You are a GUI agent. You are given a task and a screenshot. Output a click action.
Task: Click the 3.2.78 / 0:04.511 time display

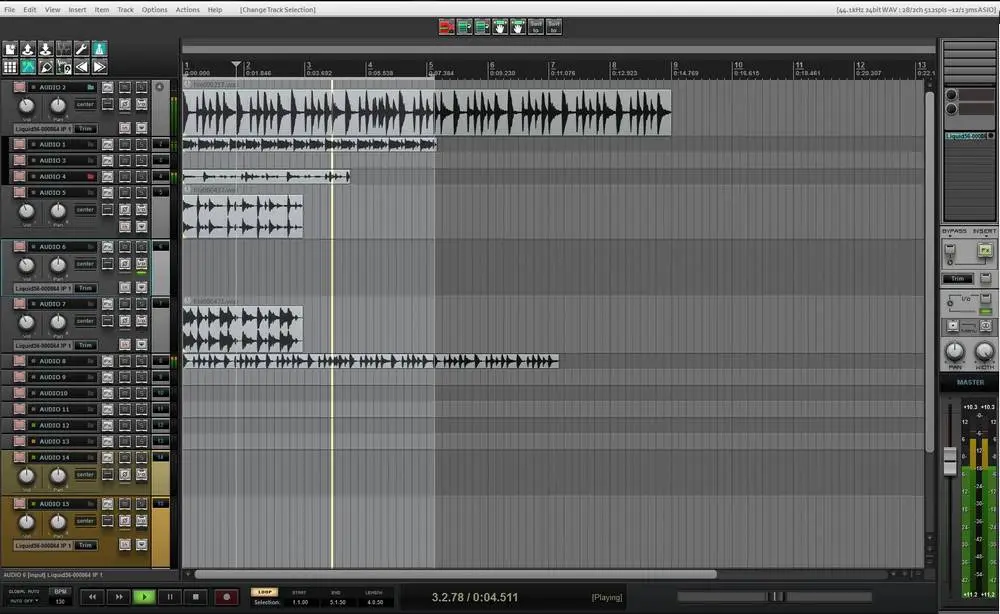coord(474,597)
